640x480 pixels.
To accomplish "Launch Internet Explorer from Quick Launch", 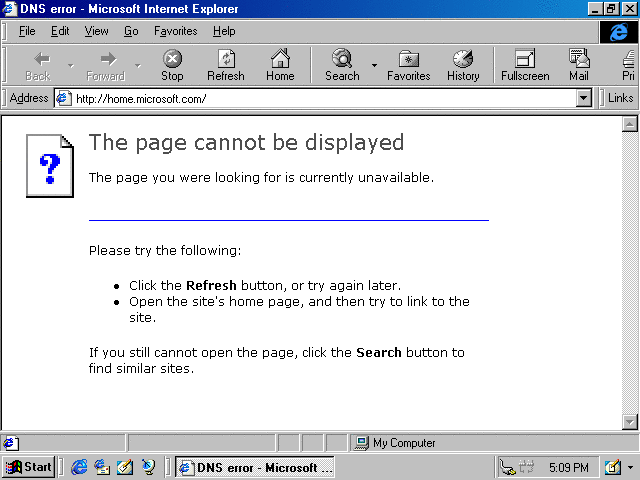I will tap(79, 467).
